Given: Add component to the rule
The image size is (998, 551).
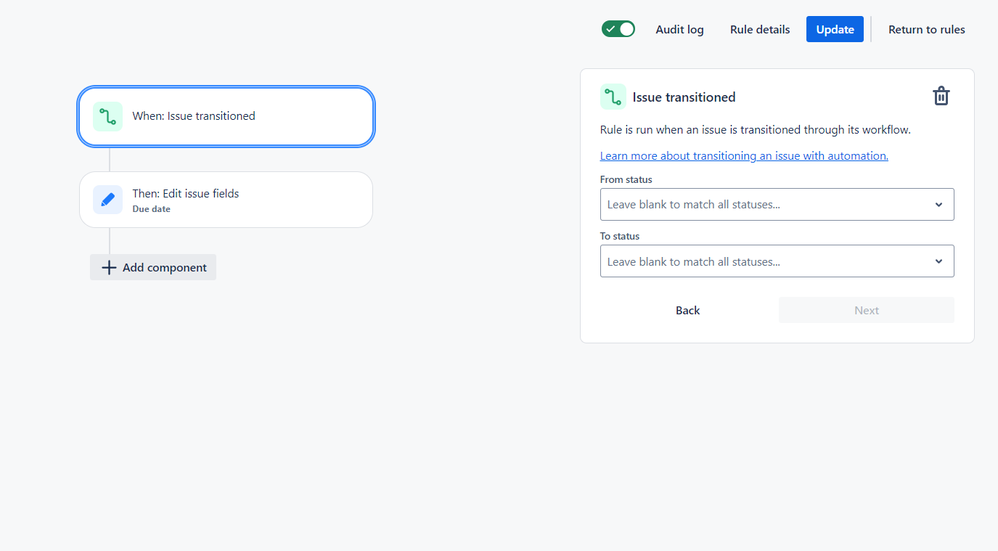Looking at the screenshot, I should pyautogui.click(x=164, y=268).
